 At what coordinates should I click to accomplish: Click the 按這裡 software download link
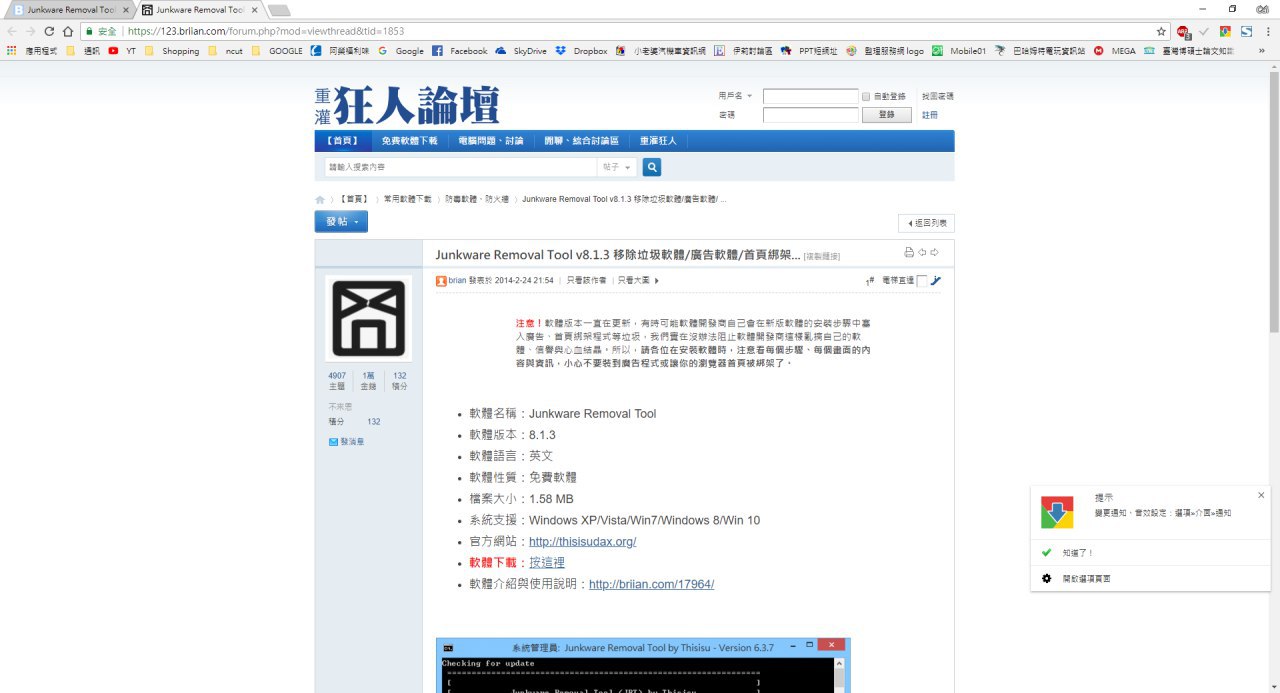tap(547, 563)
